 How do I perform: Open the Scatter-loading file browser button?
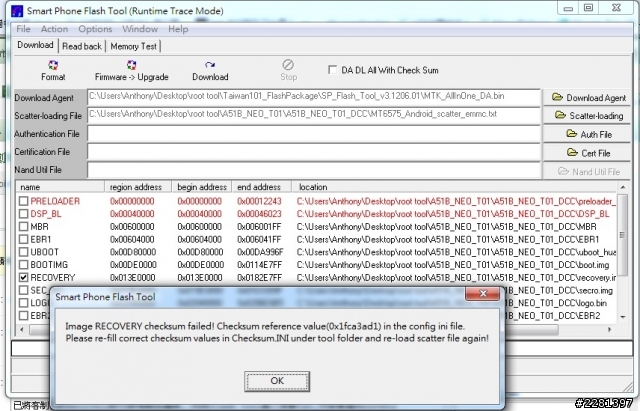pos(587,116)
